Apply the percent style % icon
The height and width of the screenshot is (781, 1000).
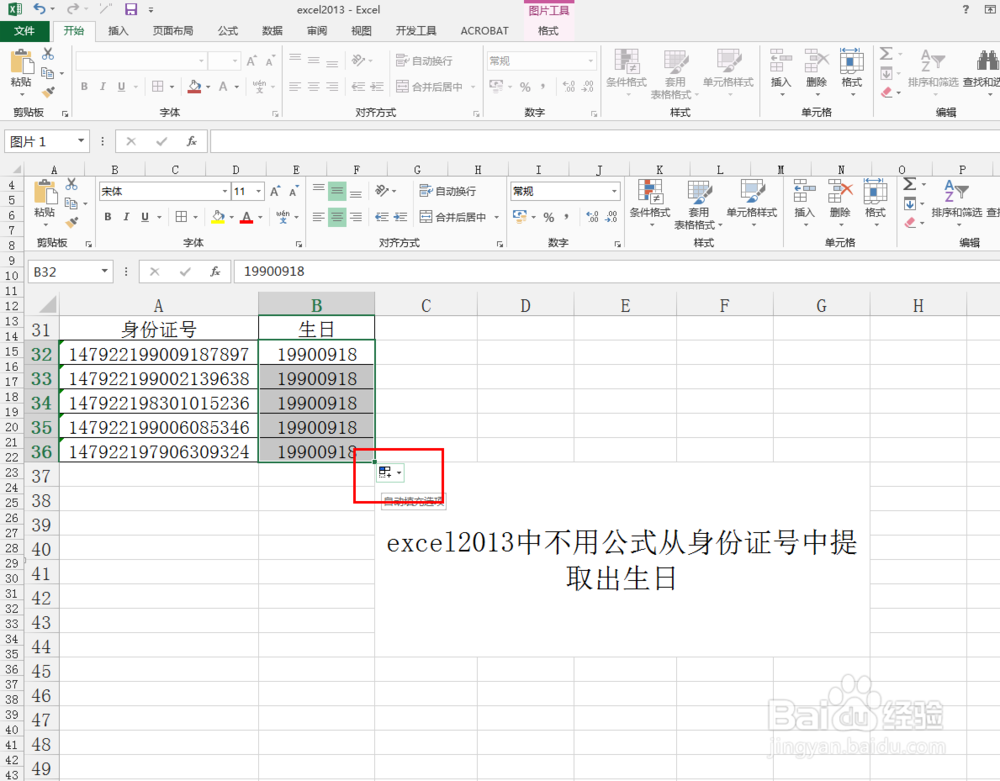[547, 215]
